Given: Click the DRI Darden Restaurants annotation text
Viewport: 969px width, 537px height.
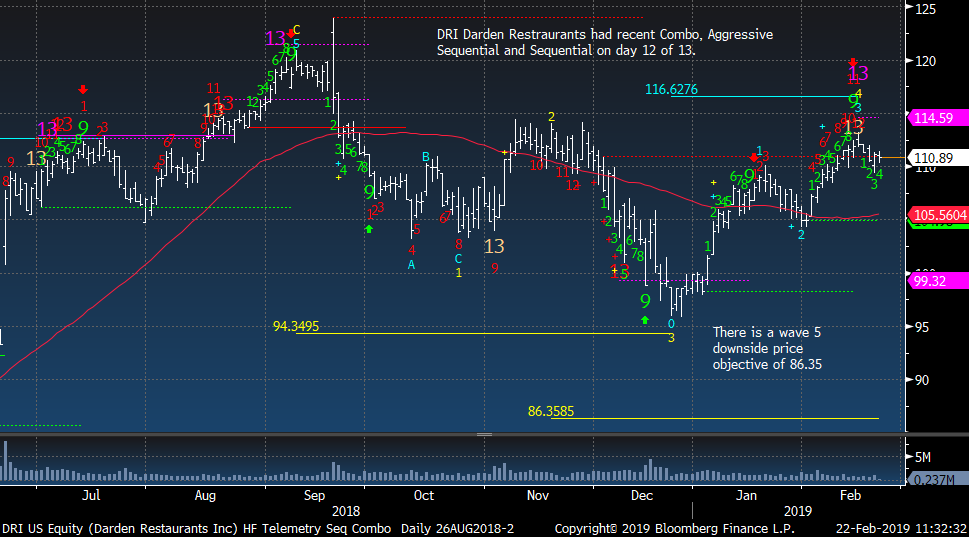Looking at the screenshot, I should click(605, 43).
